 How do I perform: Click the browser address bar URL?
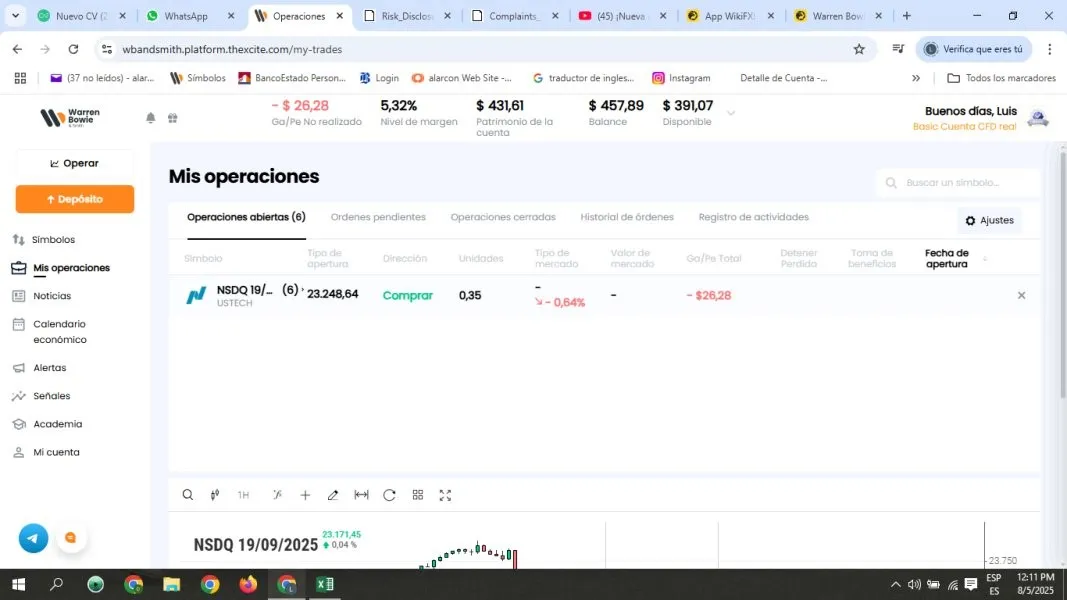click(x=232, y=49)
